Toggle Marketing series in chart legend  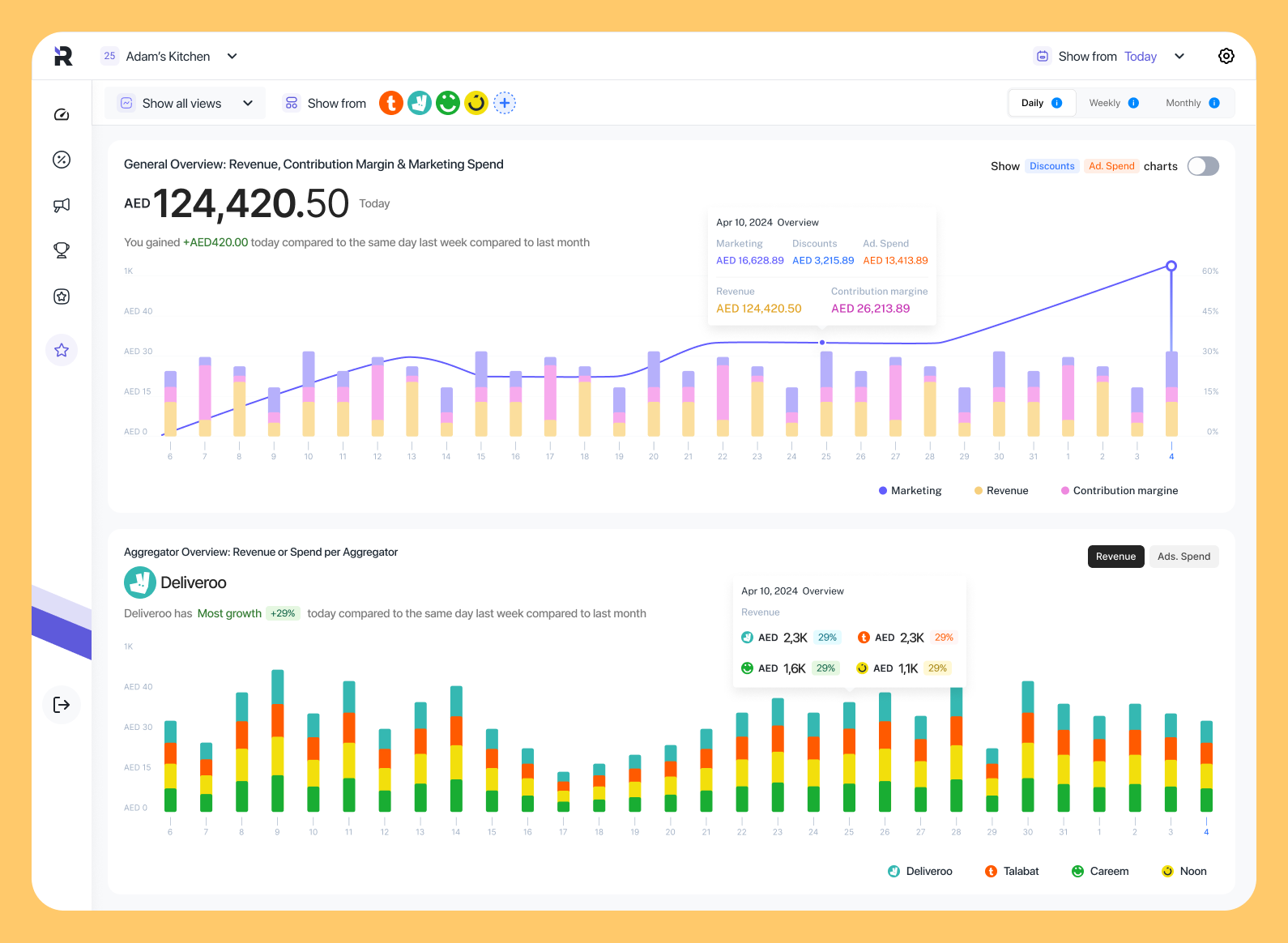(x=910, y=491)
